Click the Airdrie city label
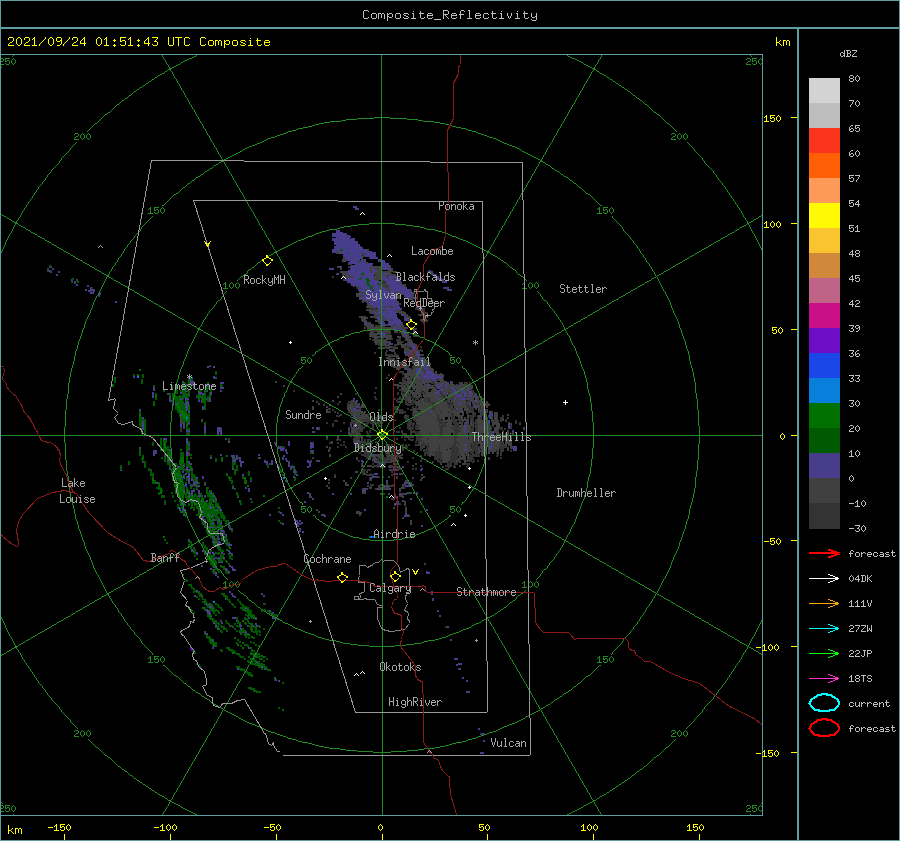Screen dimensions: 900x841 (x=394, y=534)
